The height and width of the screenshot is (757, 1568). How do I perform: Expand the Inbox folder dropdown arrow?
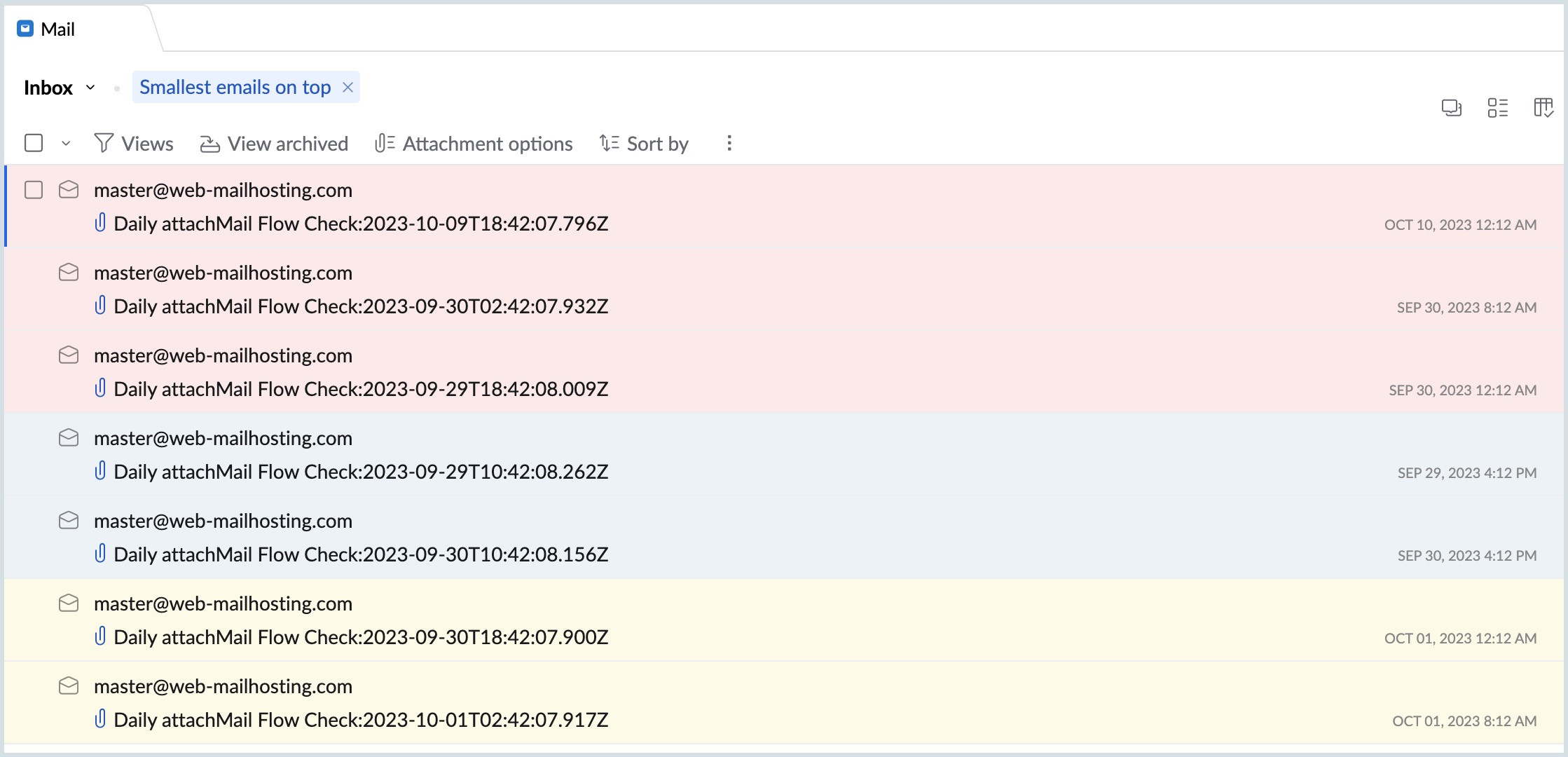(90, 88)
